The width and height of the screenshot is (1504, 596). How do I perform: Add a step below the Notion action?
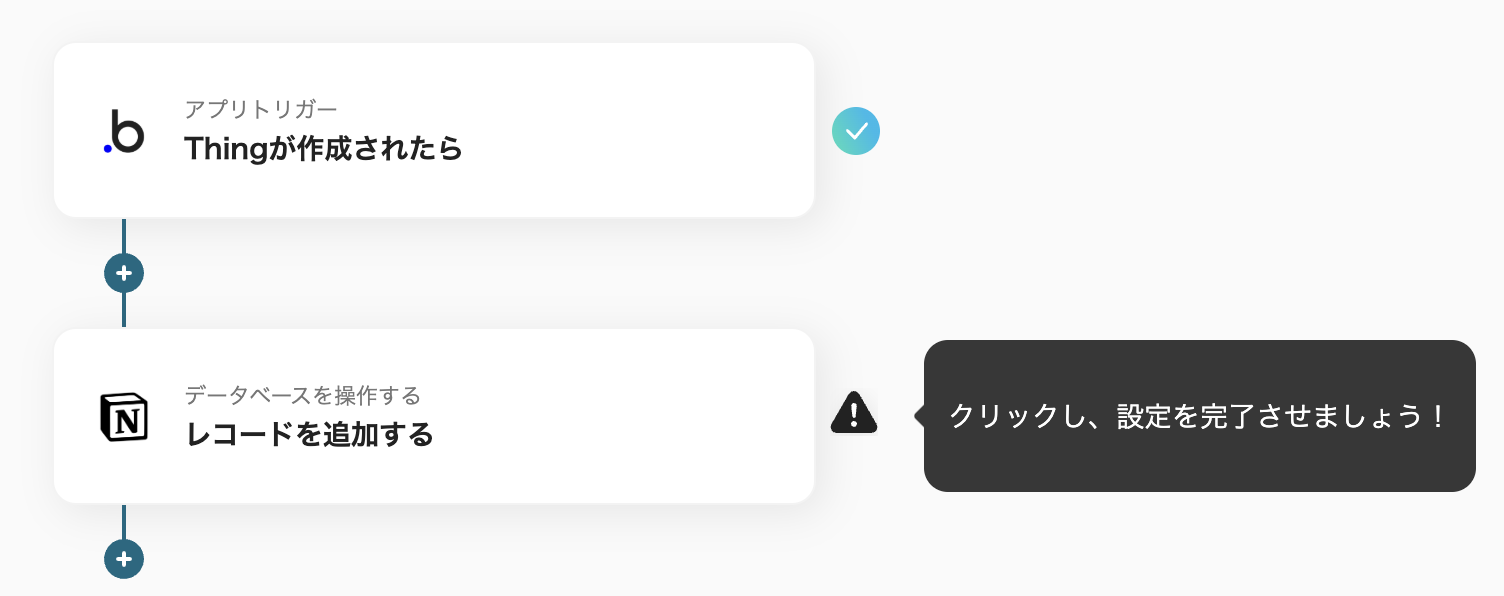click(x=124, y=559)
